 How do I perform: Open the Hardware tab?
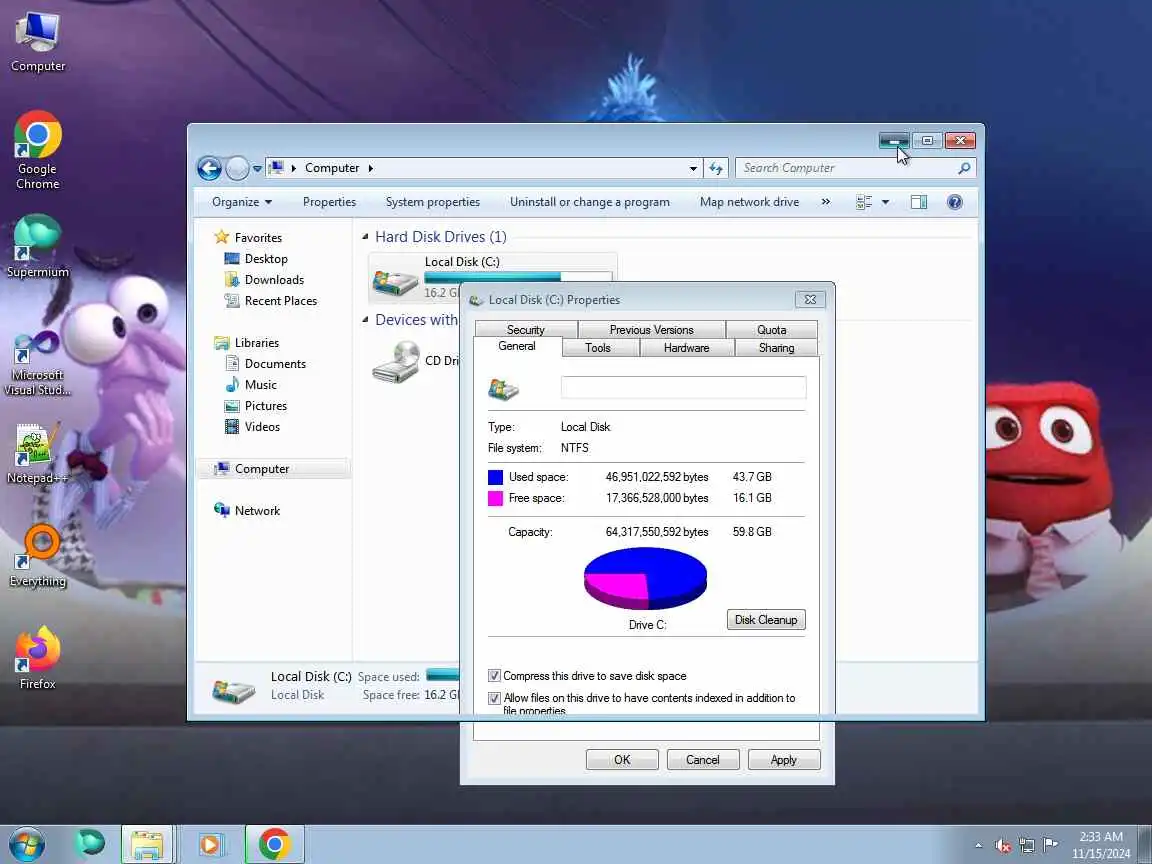tap(686, 348)
